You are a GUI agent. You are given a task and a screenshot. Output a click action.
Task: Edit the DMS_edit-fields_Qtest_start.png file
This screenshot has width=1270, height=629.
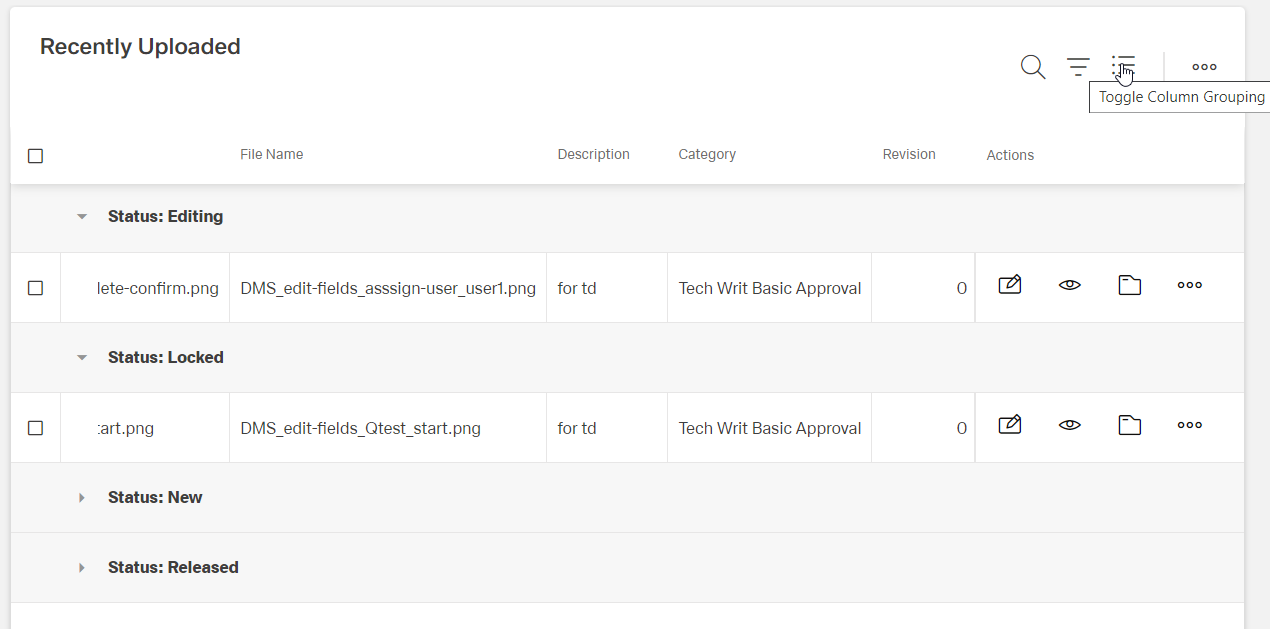[1010, 425]
